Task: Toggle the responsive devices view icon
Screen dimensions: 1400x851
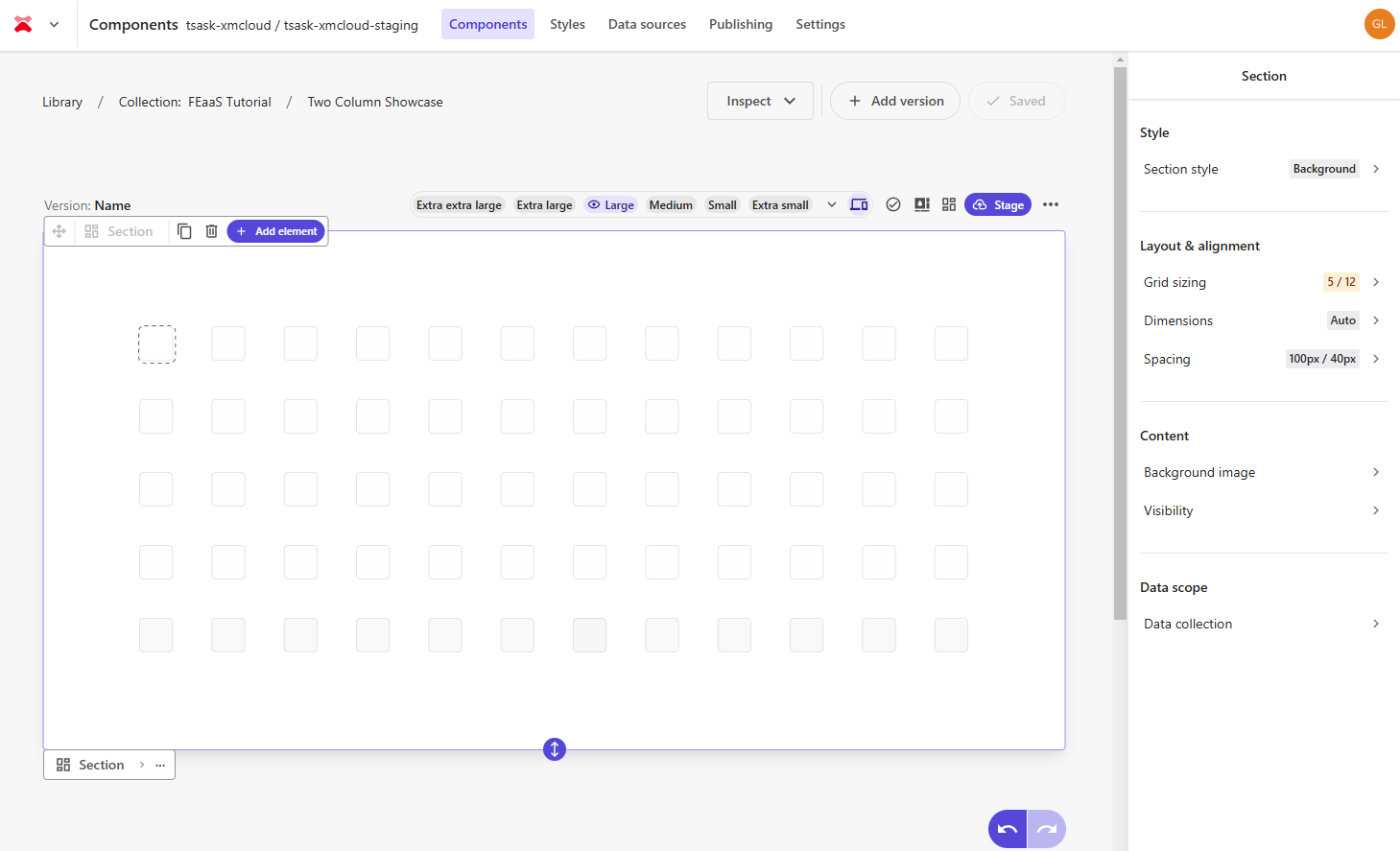Action: pyautogui.click(x=859, y=204)
